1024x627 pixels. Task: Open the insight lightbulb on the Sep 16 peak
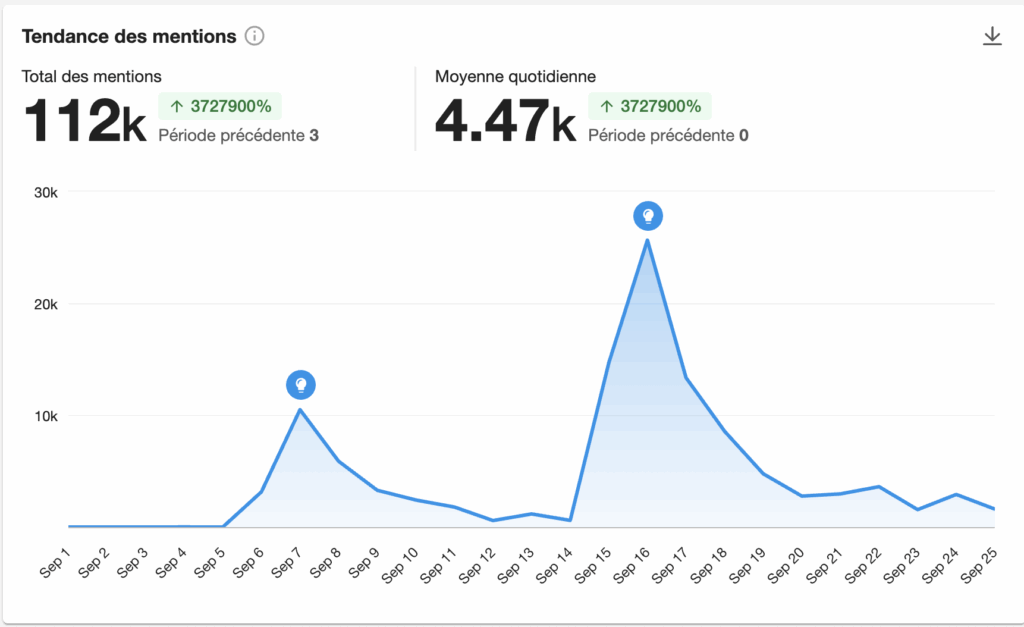648,215
